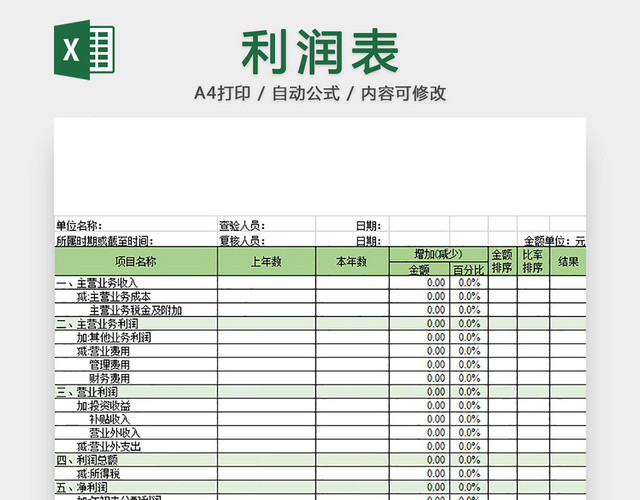This screenshot has height=500, width=640.
Task: Click the Excel logo icon
Action: coord(84,50)
